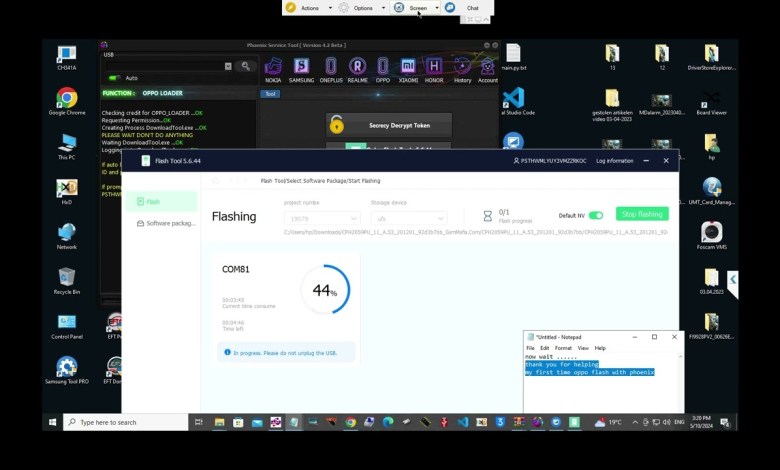Screen dimensions: 780x470
Task: Open This PC desktop icon
Action: point(67,146)
